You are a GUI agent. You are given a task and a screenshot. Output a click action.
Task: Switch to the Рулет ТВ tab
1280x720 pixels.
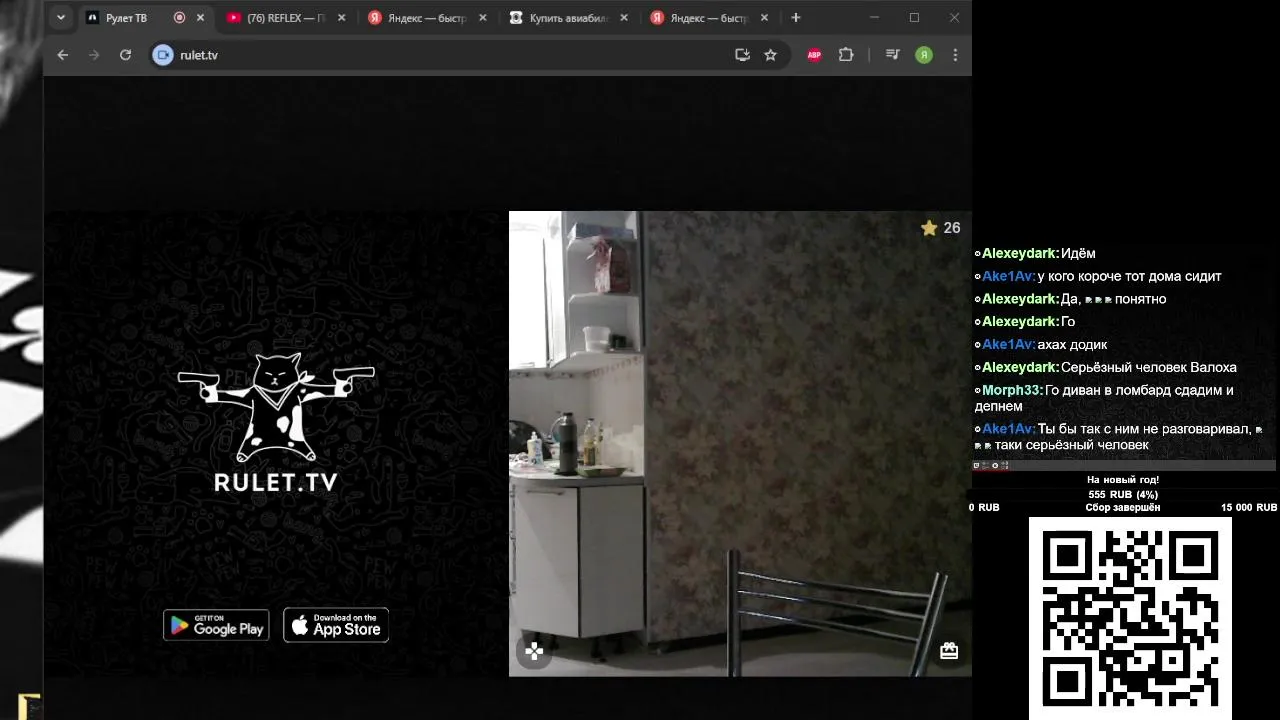coord(145,18)
